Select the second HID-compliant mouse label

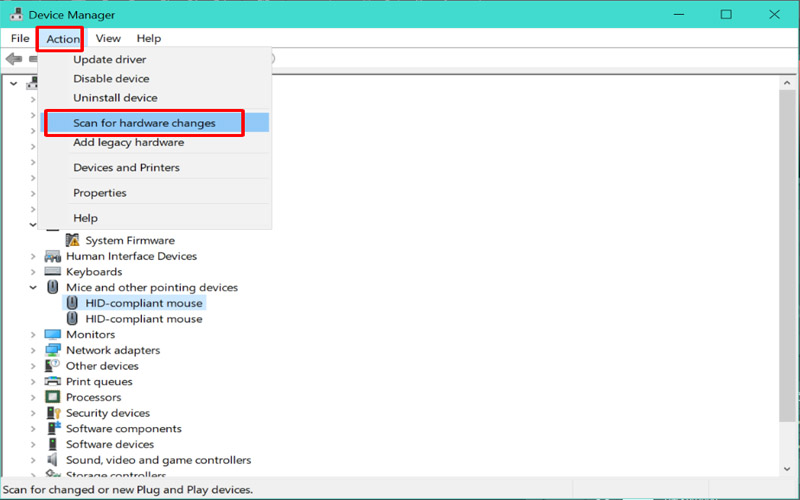(x=144, y=319)
